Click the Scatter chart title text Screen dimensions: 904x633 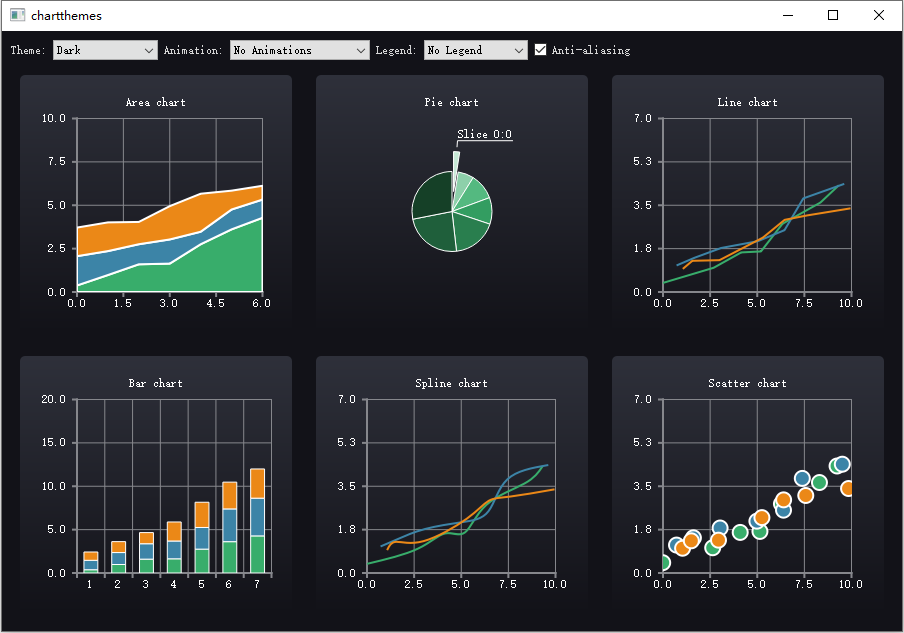point(747,383)
